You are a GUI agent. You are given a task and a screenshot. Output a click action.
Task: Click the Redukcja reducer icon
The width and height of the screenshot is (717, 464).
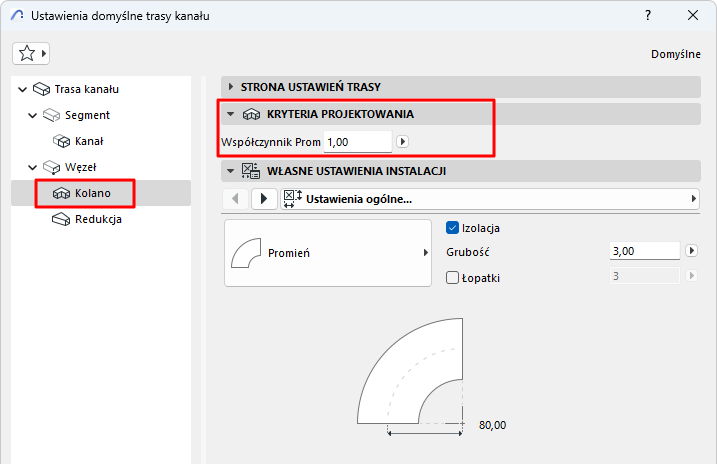(x=61, y=219)
